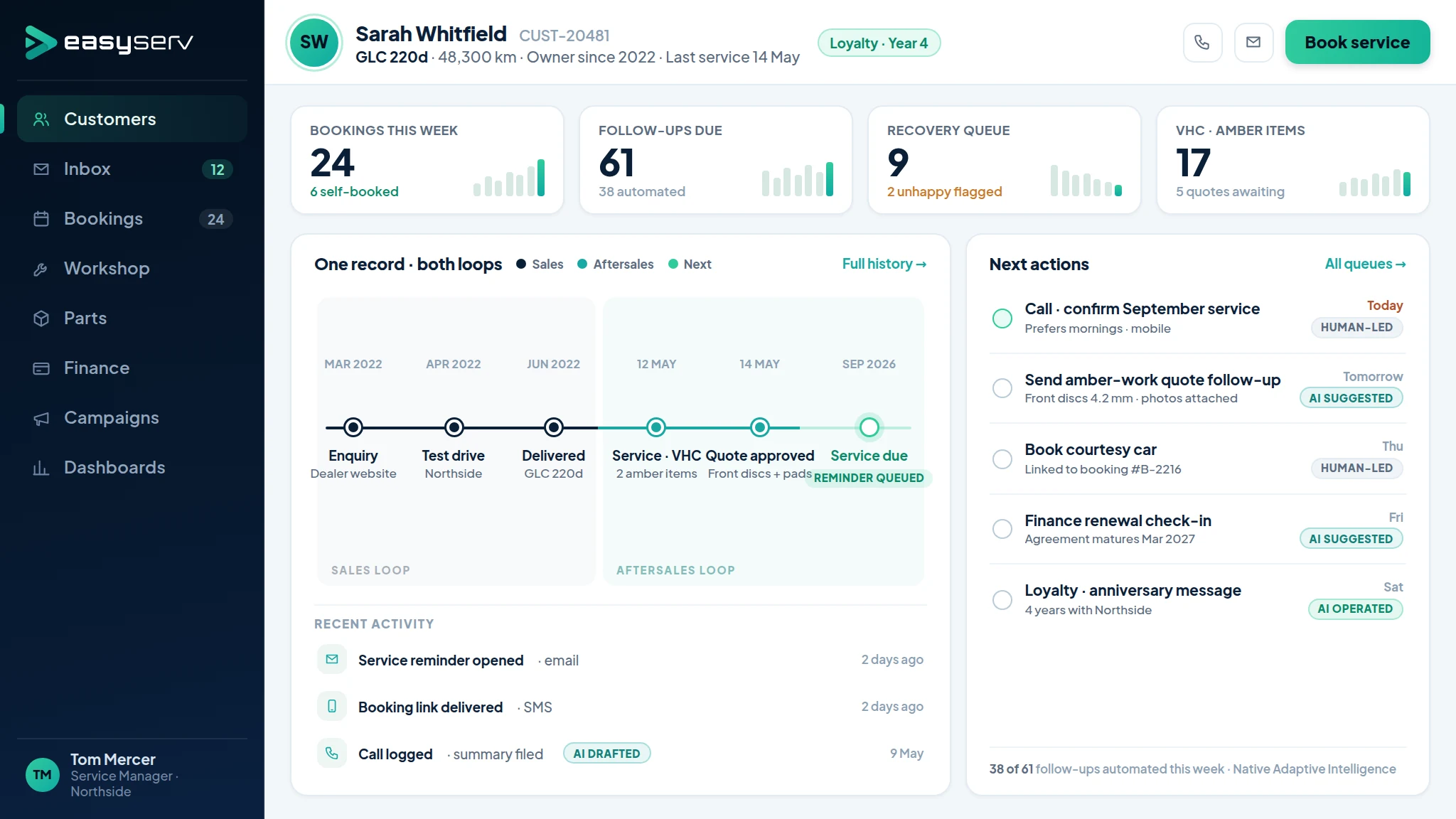1456x819 pixels.
Task: Click the email icon beside Service reminder opened
Action: point(332,660)
